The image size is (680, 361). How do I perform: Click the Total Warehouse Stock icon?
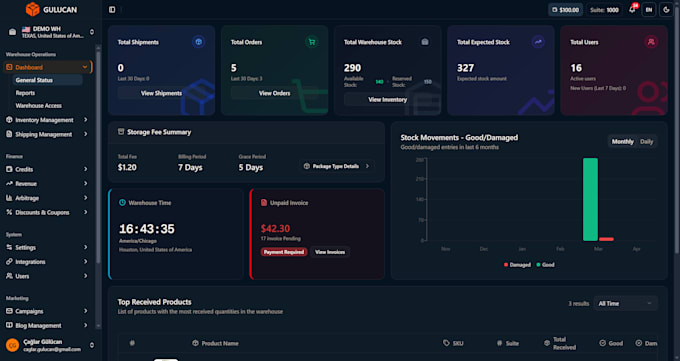pos(425,42)
